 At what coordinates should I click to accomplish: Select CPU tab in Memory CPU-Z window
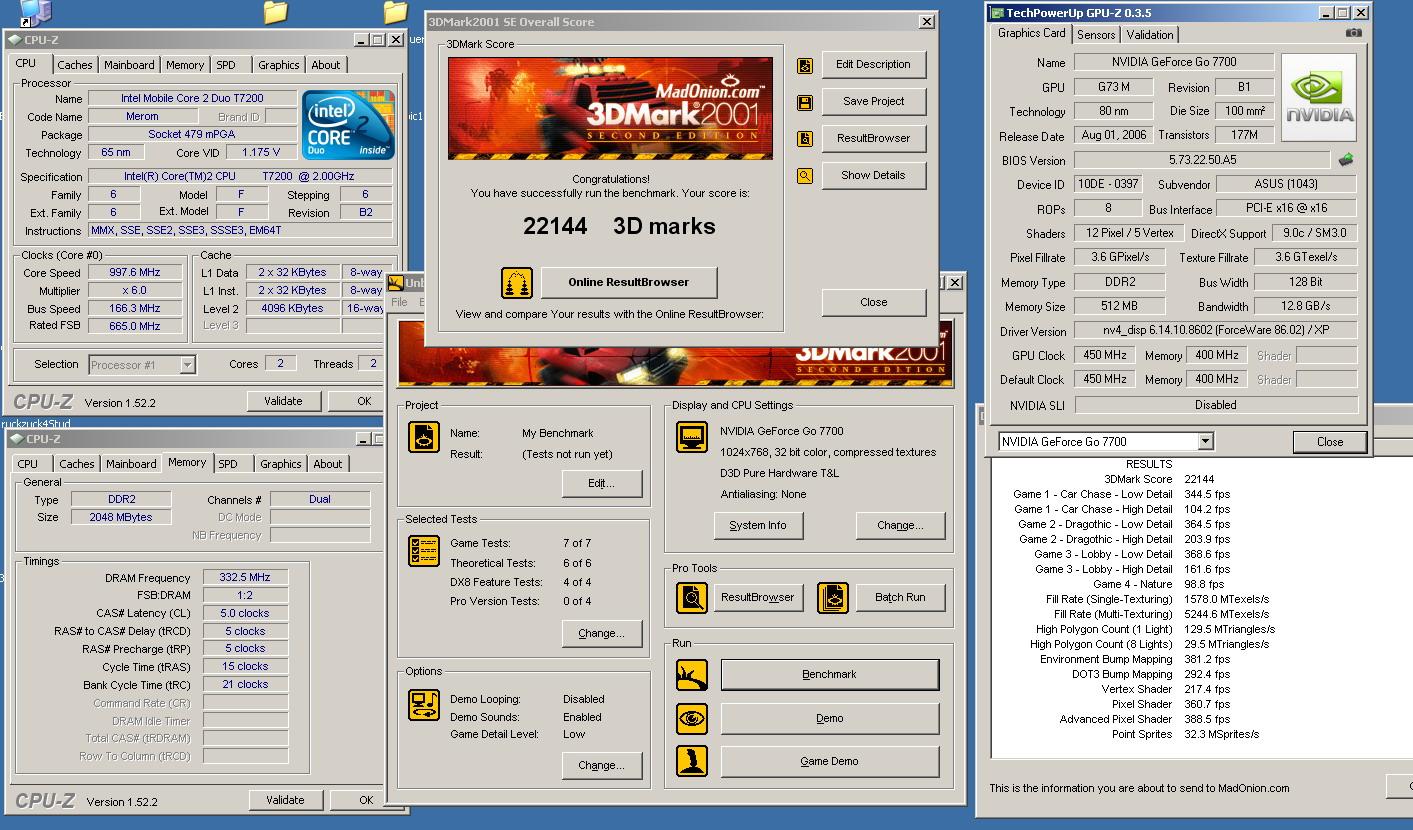[x=28, y=464]
